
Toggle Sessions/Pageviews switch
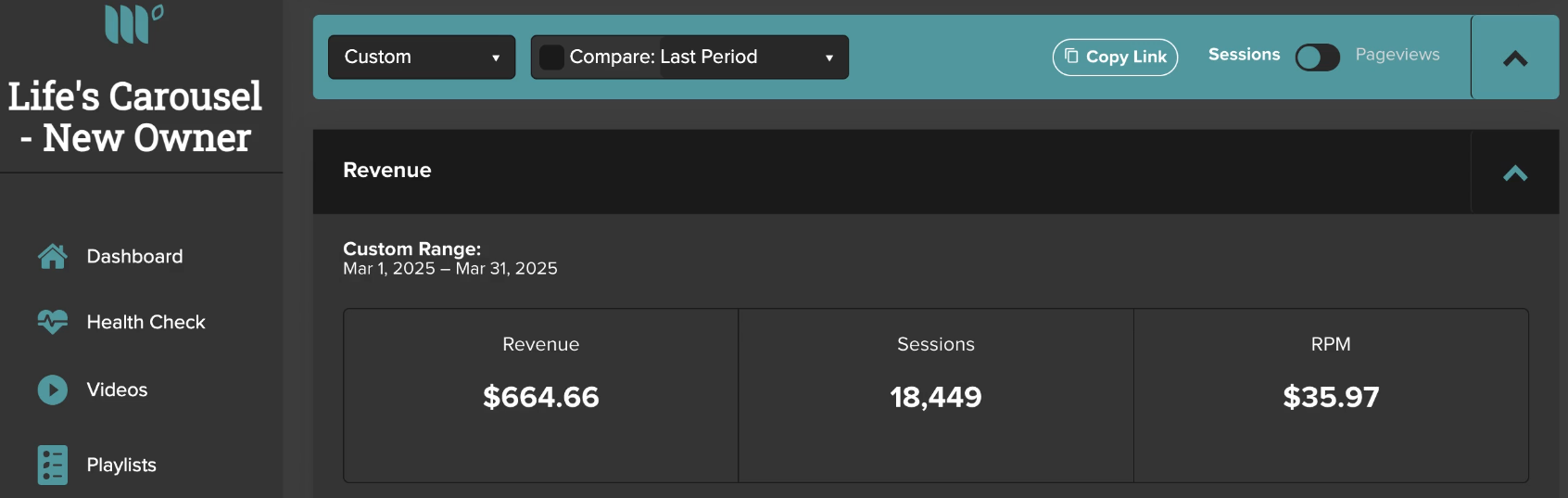(x=1317, y=57)
